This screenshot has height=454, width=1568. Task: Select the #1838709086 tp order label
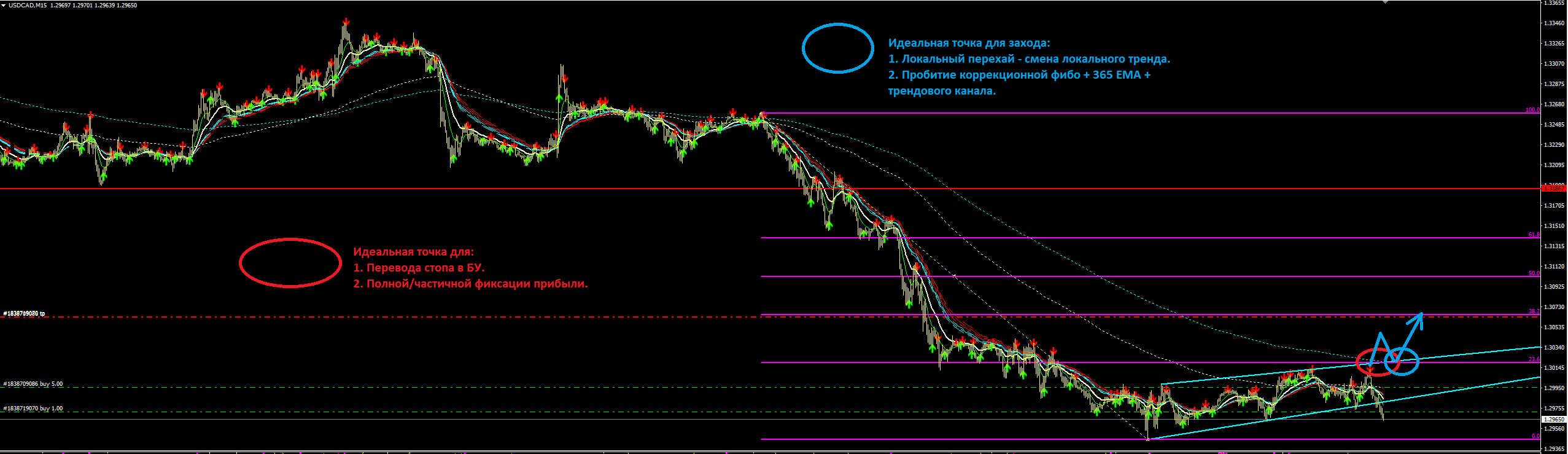click(x=24, y=313)
